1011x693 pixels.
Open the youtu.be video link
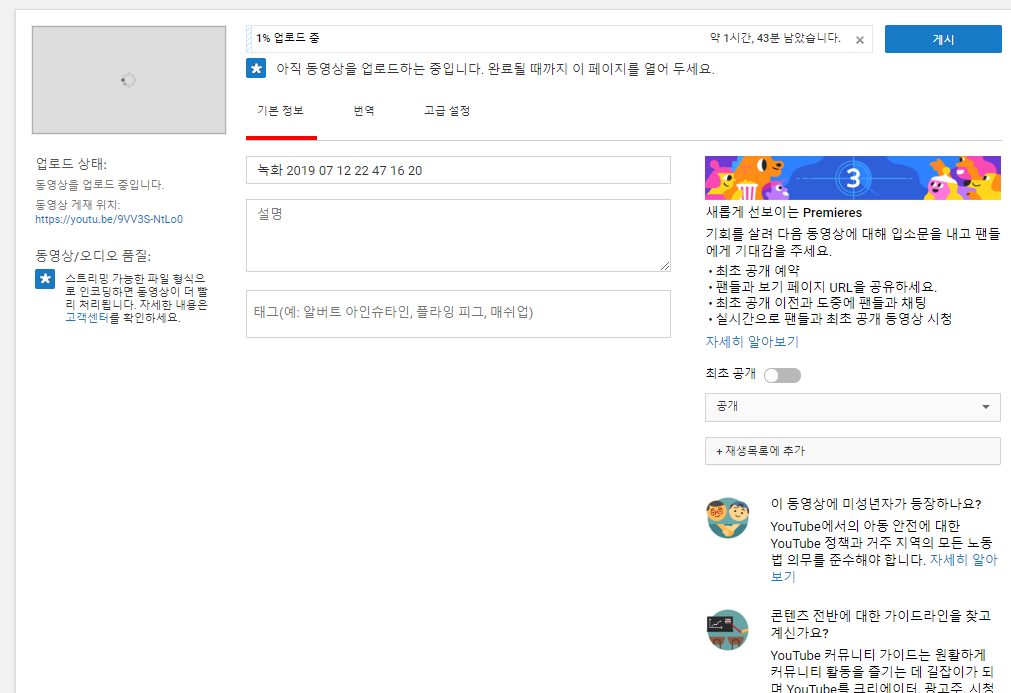tap(109, 219)
